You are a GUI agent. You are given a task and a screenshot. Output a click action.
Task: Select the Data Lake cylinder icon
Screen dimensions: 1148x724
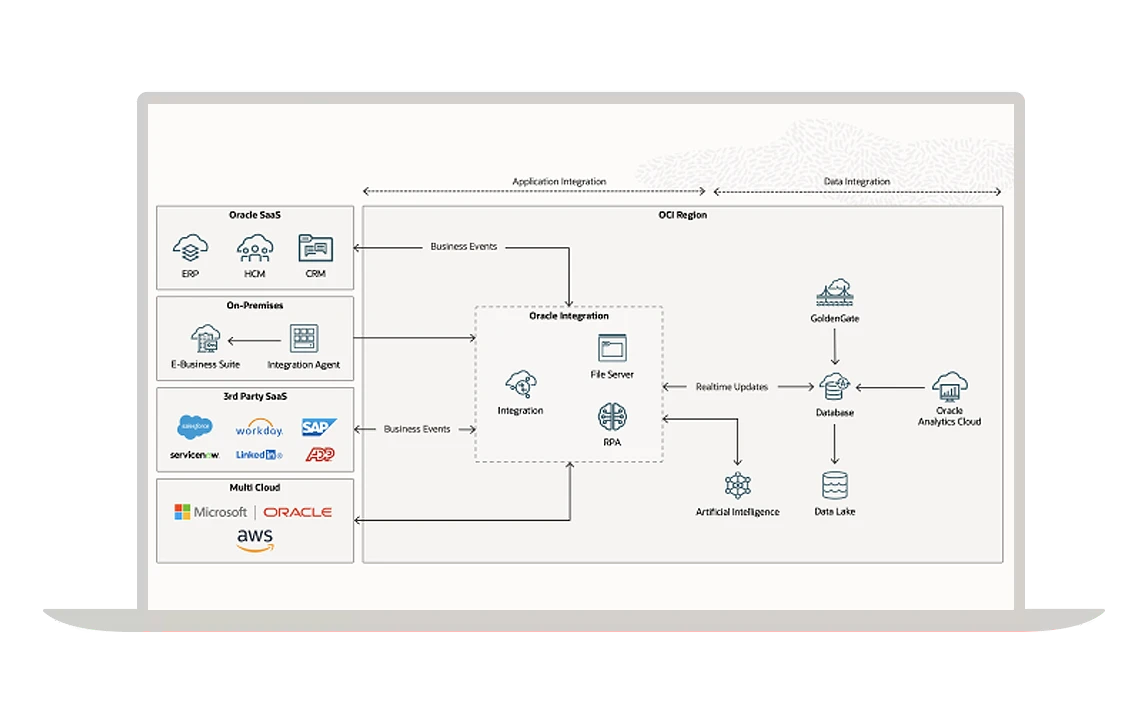[834, 485]
